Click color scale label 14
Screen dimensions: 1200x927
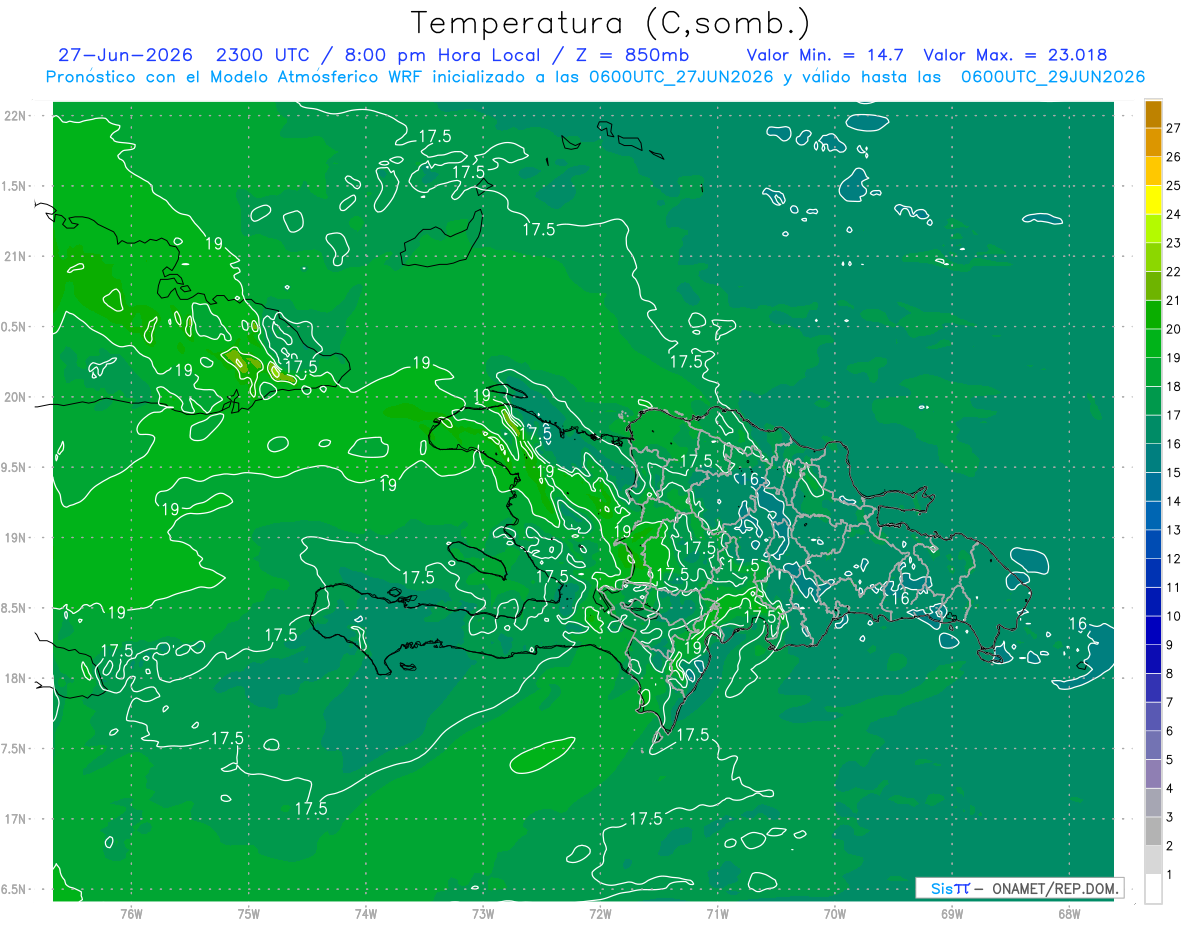pyautogui.click(x=1173, y=501)
